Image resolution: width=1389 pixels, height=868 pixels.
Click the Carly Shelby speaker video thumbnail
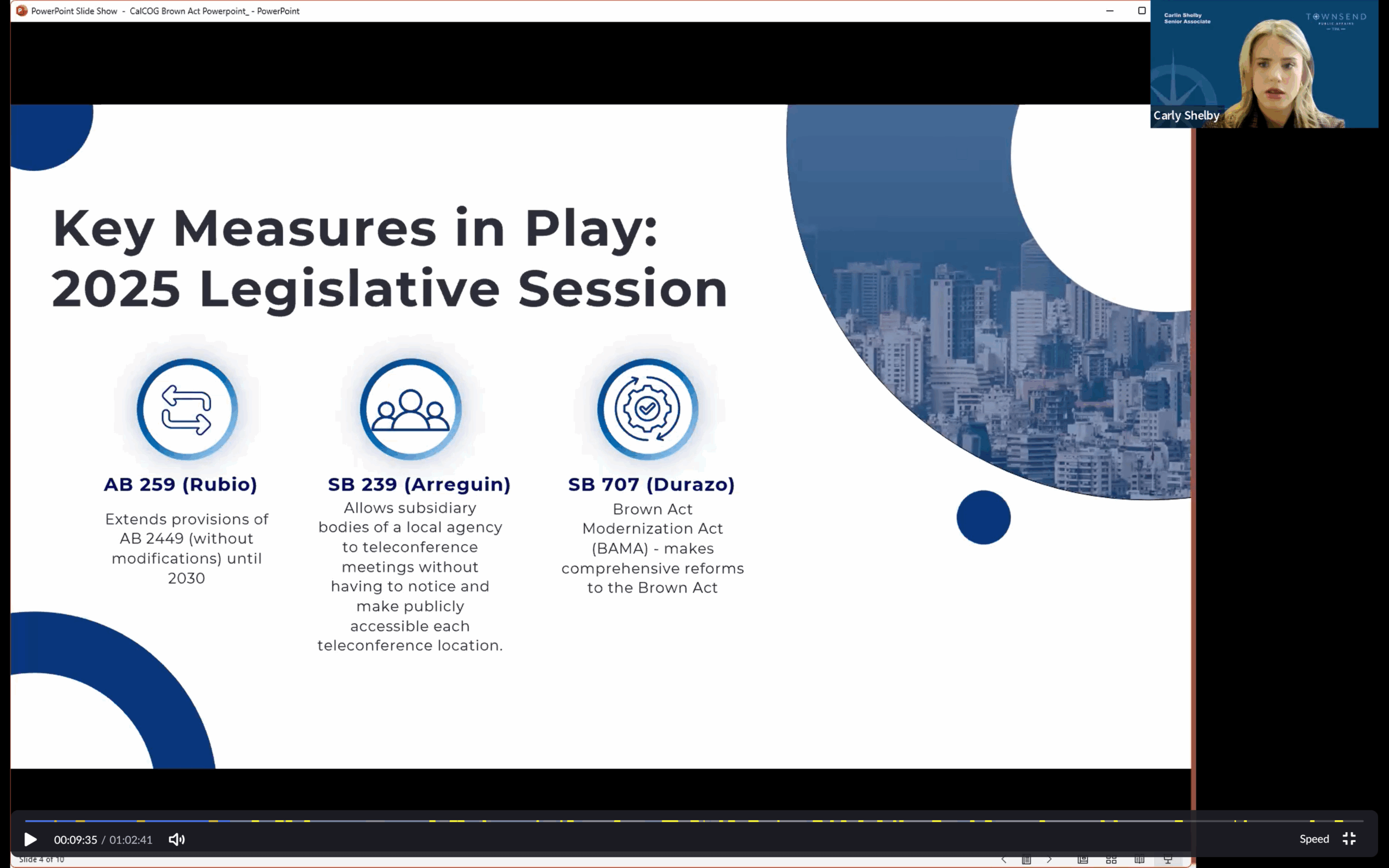click(1264, 63)
